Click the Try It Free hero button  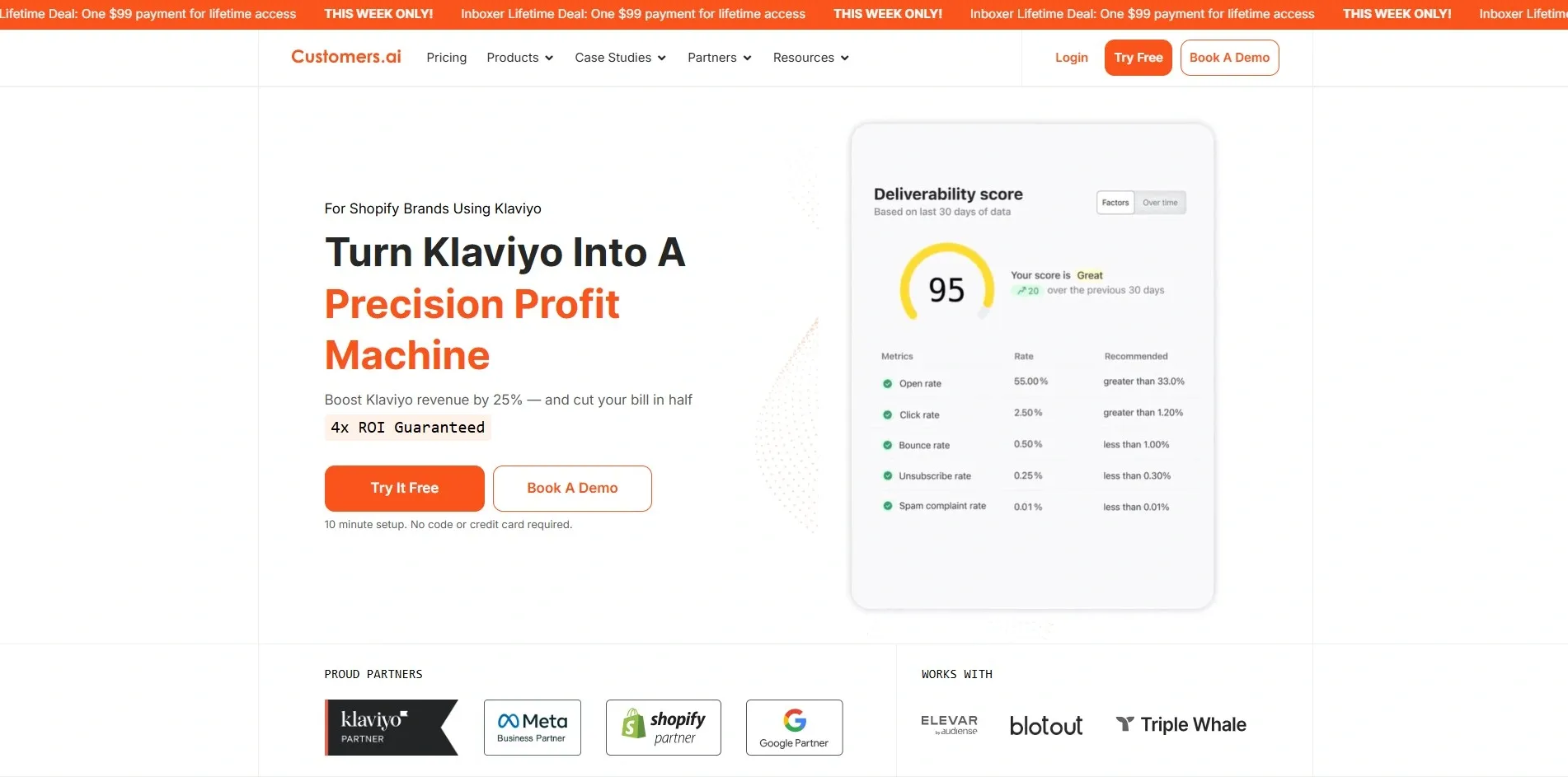(x=404, y=489)
